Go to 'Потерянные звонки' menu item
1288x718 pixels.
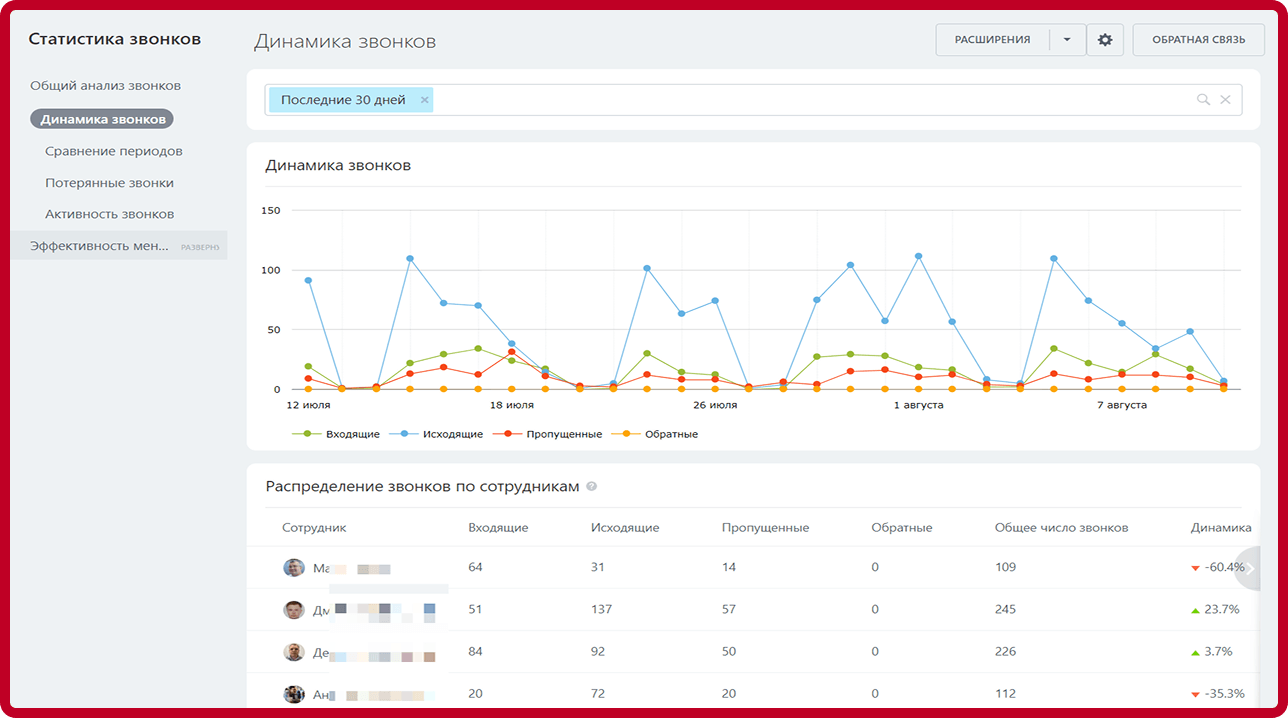109,183
